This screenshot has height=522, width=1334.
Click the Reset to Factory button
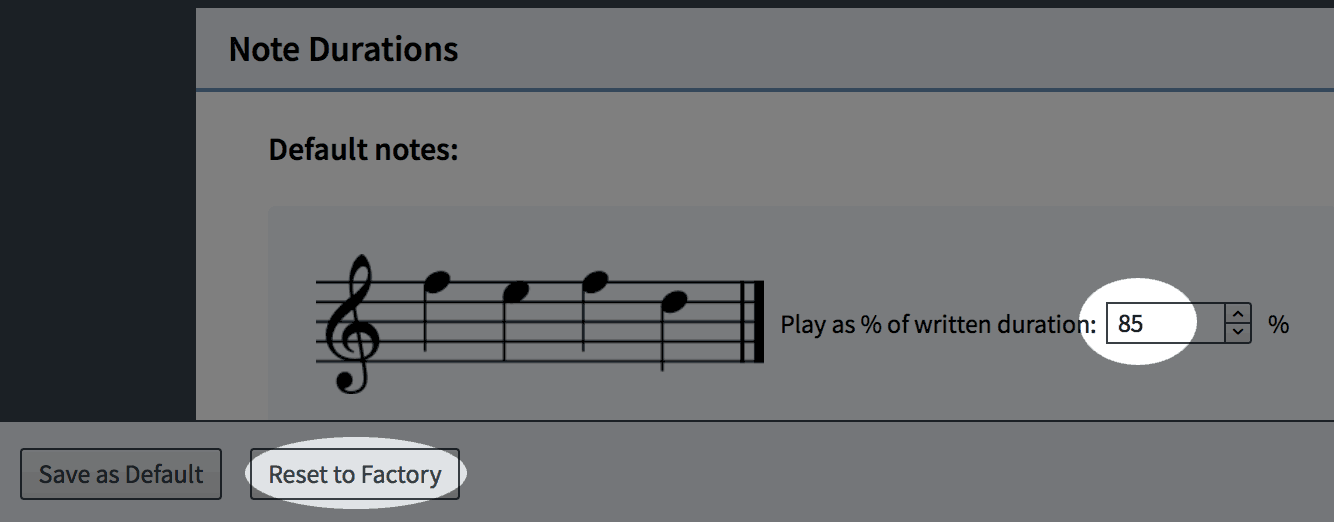click(x=355, y=474)
